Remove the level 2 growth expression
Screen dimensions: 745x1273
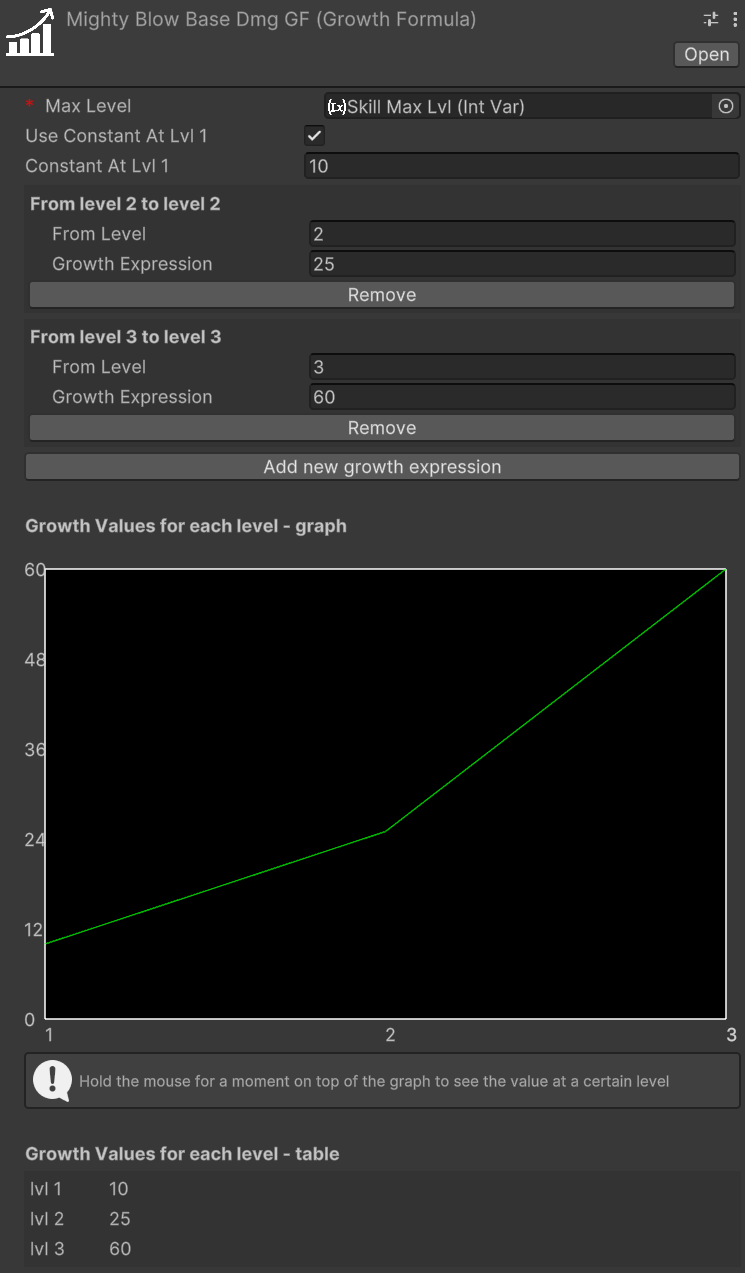pos(382,295)
